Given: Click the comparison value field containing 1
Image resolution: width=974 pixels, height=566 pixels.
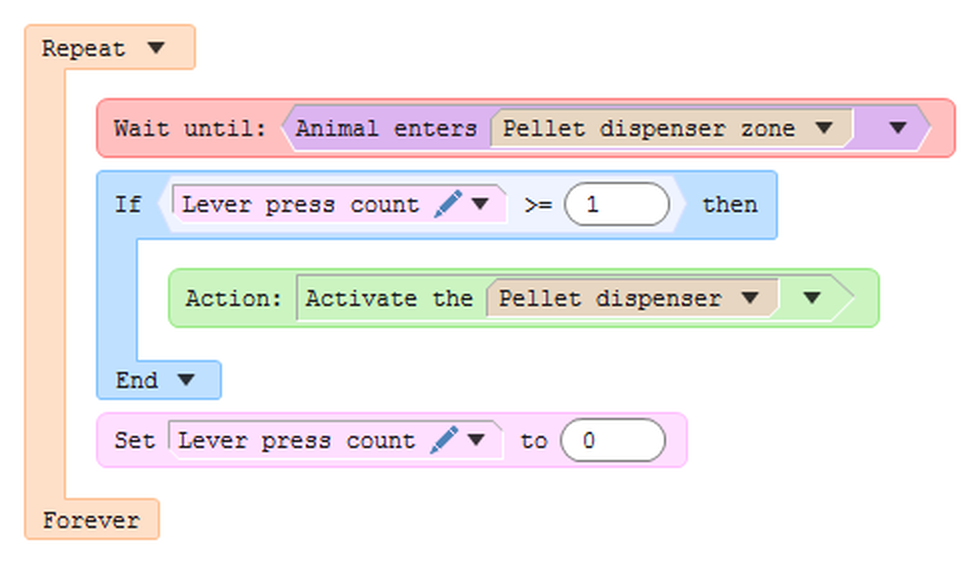Looking at the screenshot, I should [616, 205].
